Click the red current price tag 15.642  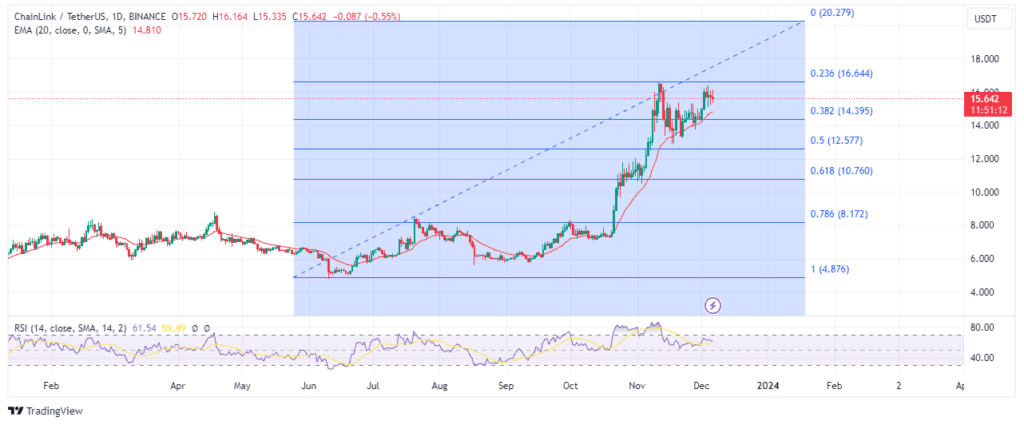pos(987,99)
